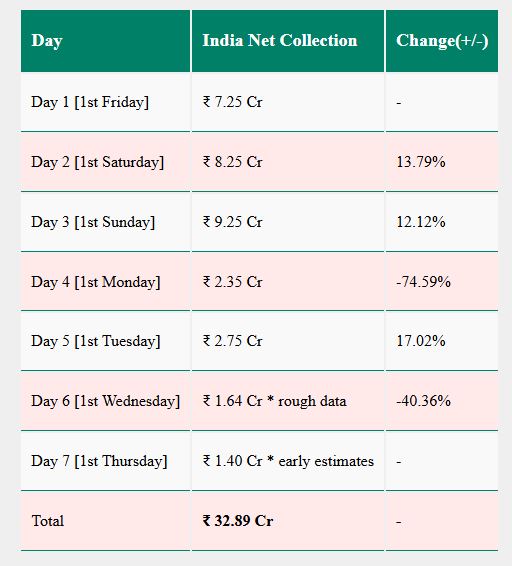Click the 13.79% change value
The width and height of the screenshot is (512, 566).
coord(421,162)
